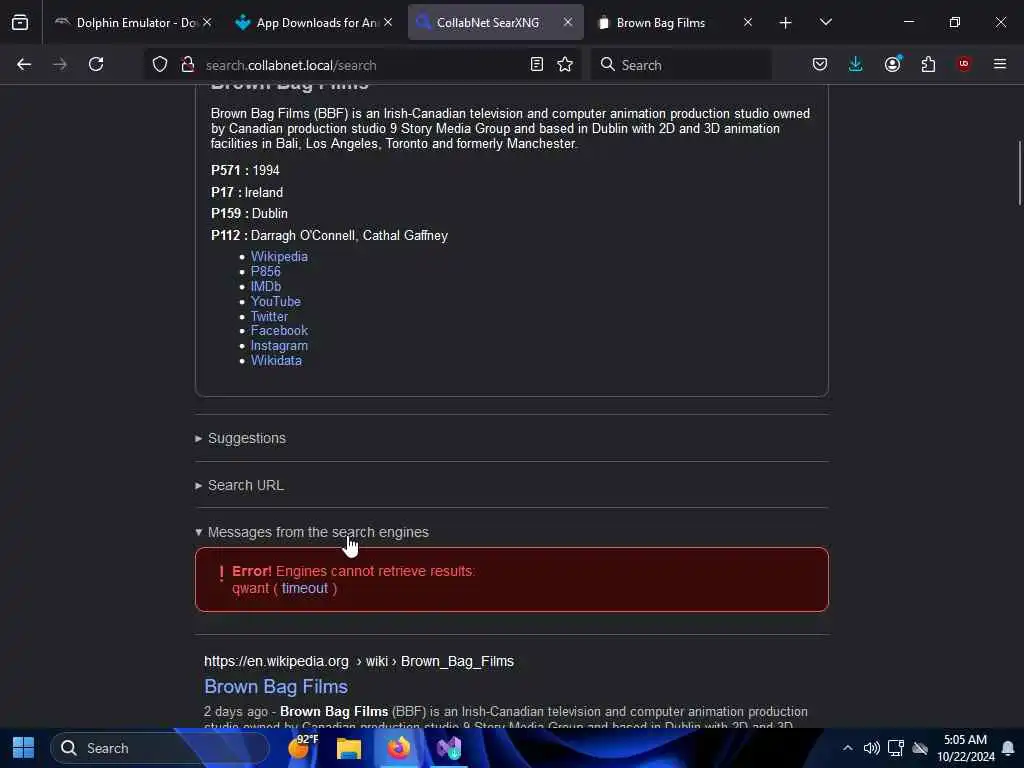1024x768 pixels.
Task: Select the CollabNet SearXNG tab
Action: tap(494, 22)
